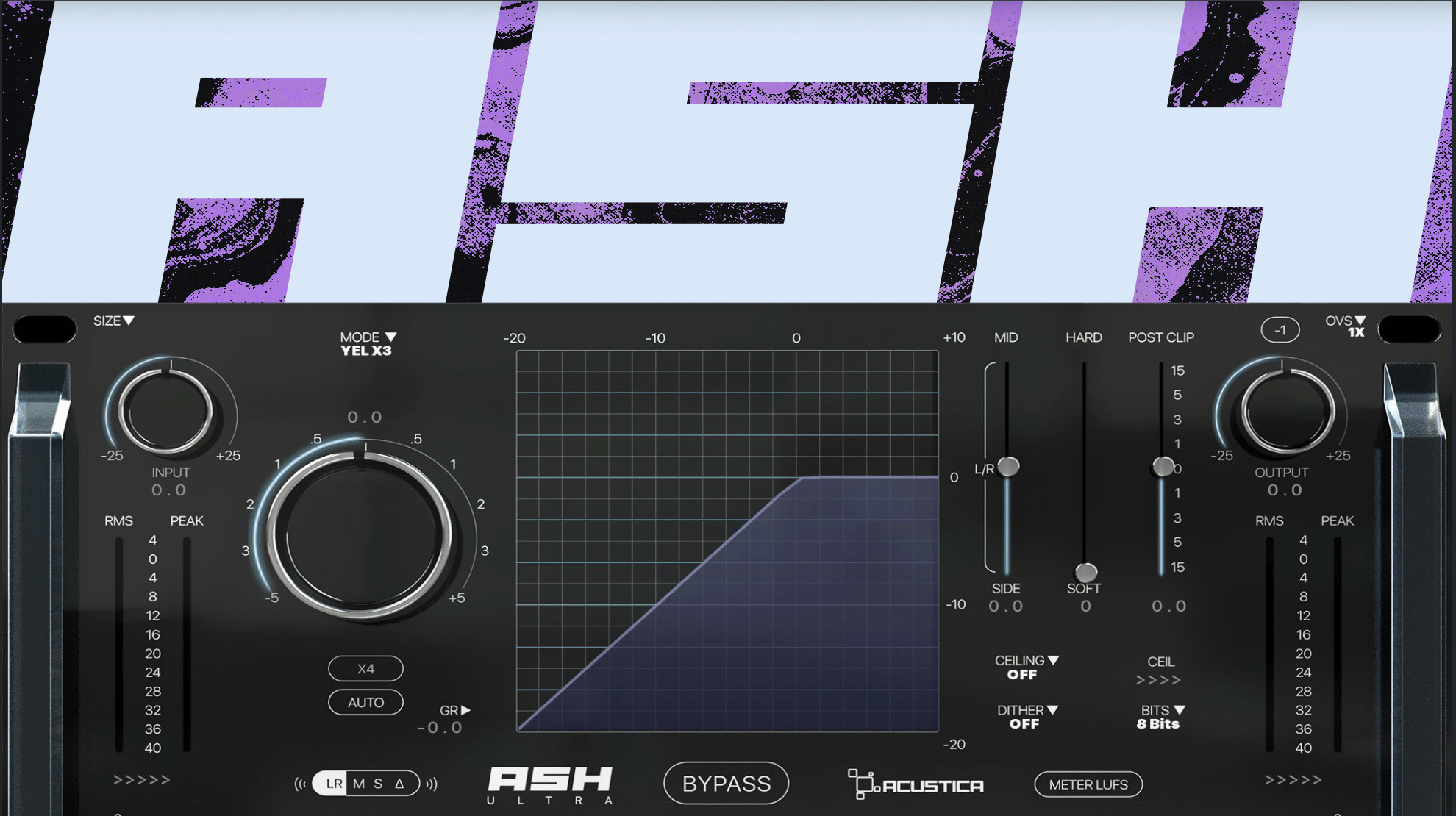
Task: Click the POST CLIP slider handle
Action: pyautogui.click(x=1163, y=466)
